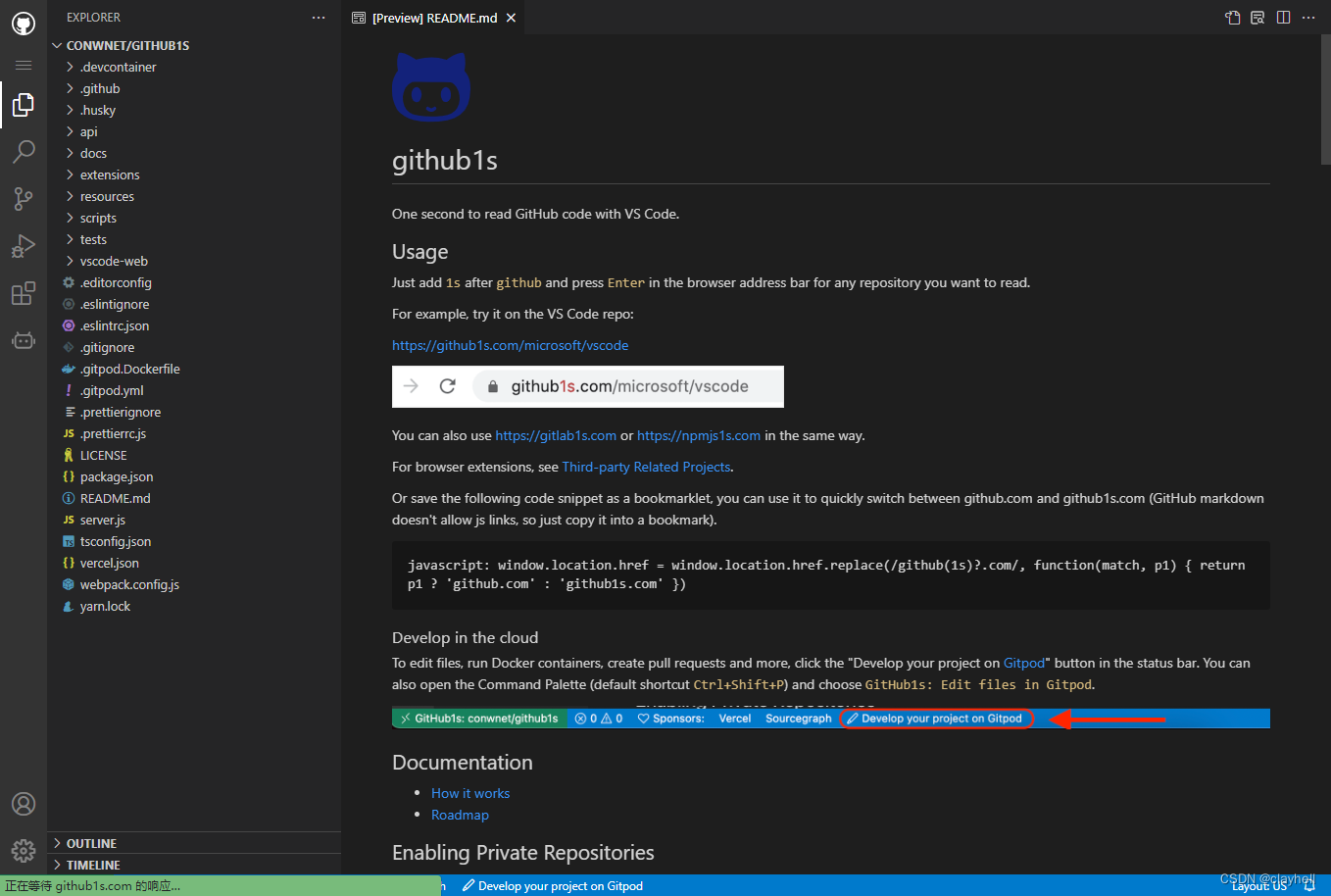Select README.md in the explorer
This screenshot has width=1331, height=896.
pyautogui.click(x=194, y=498)
